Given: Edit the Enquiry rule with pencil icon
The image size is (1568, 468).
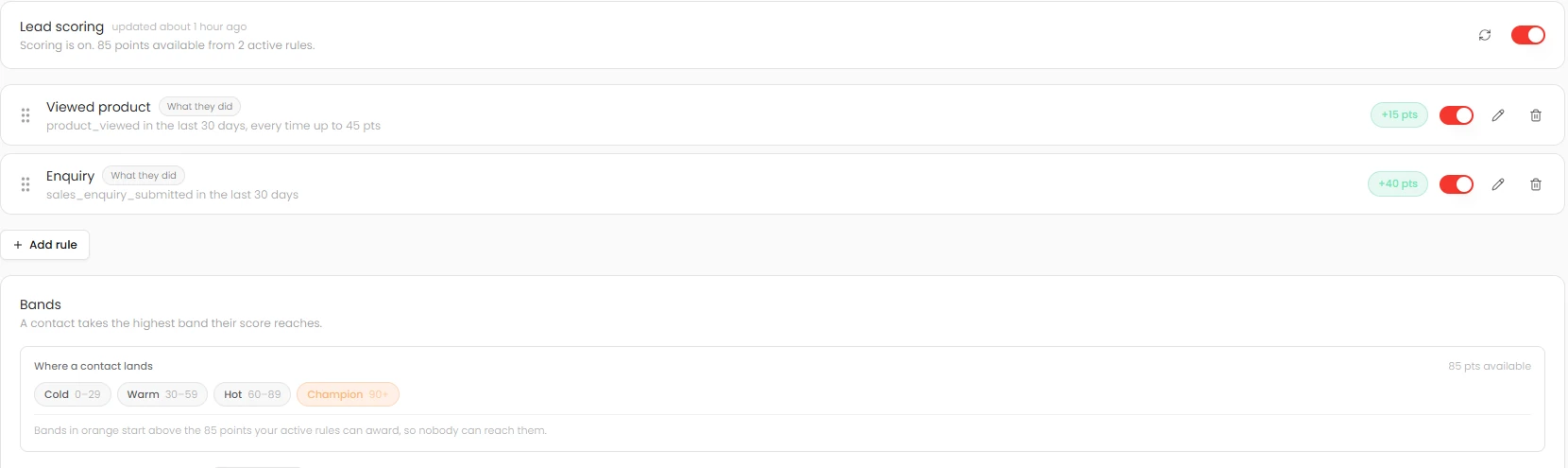Looking at the screenshot, I should click(1498, 184).
